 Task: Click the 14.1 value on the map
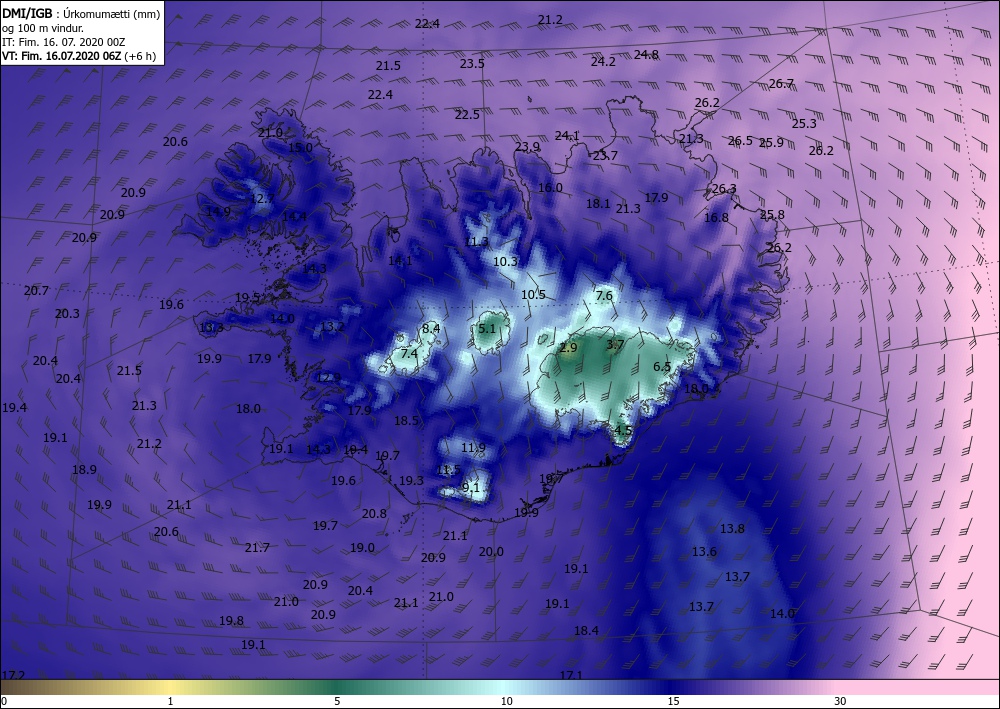[x=400, y=261]
